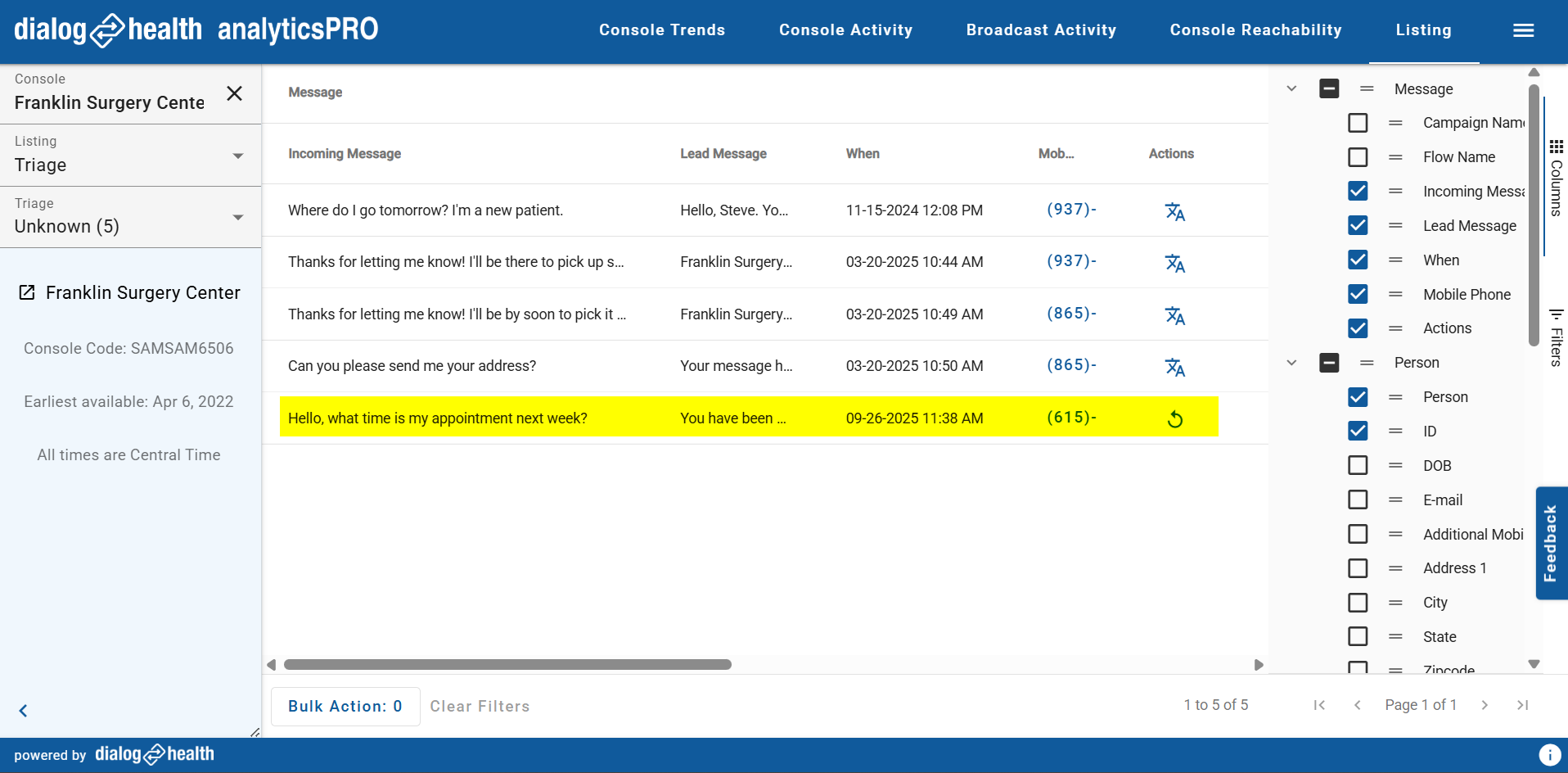
Task: Switch to Console Trends tab
Action: 661,30
